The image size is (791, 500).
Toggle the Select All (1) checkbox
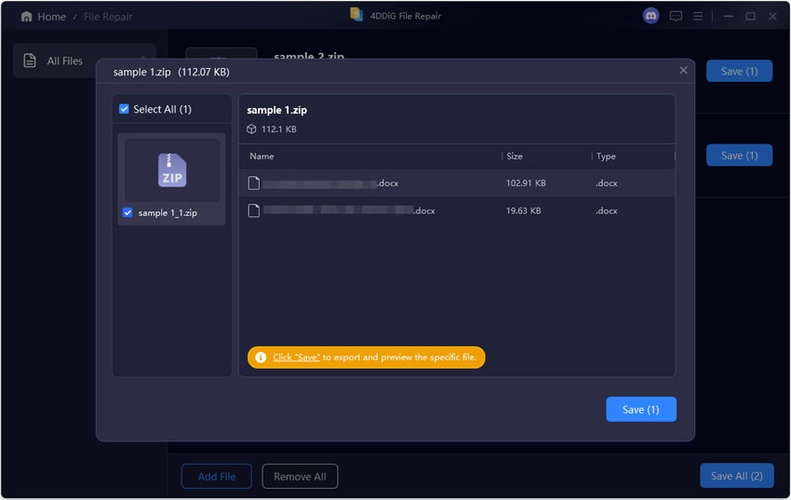click(x=124, y=109)
